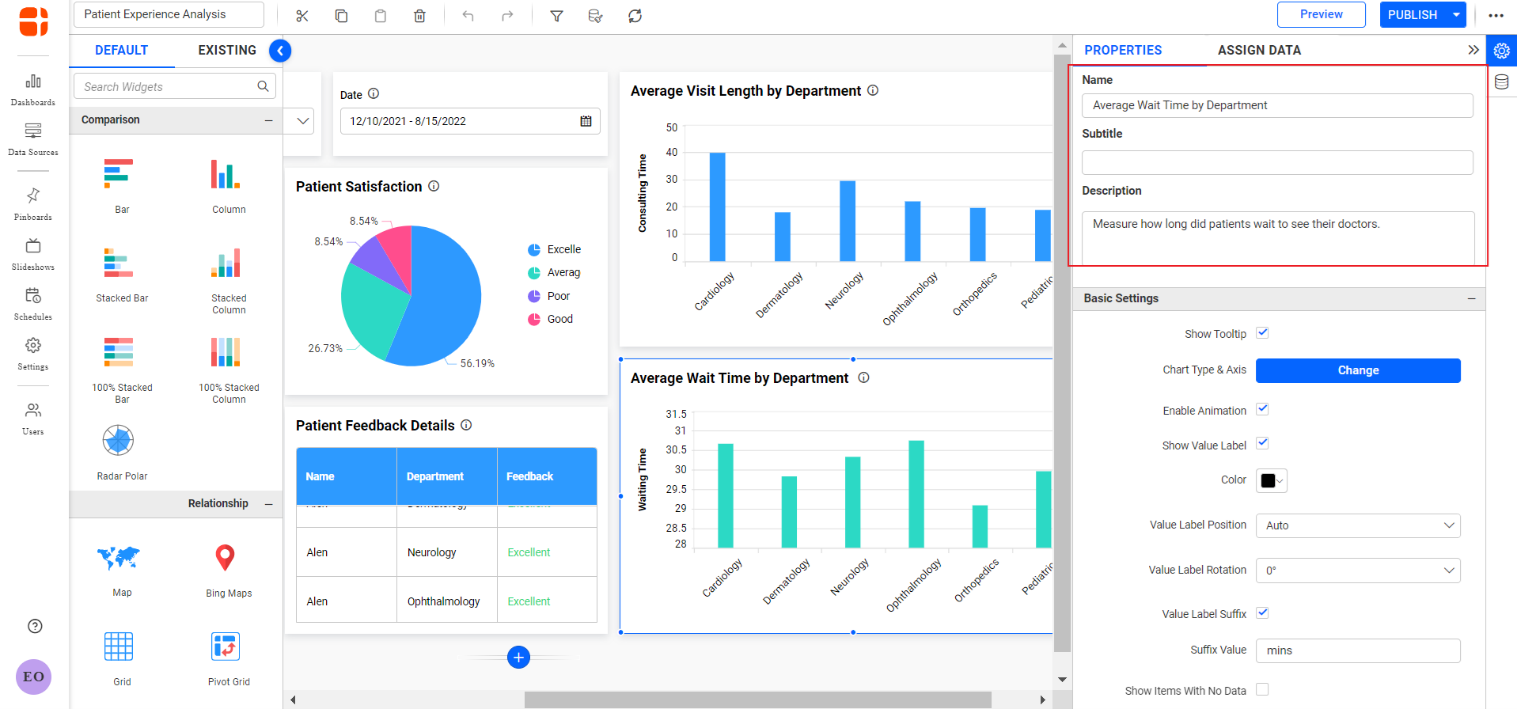Disable the Show Tooltip checkbox
The height and width of the screenshot is (709, 1517).
(1262, 333)
